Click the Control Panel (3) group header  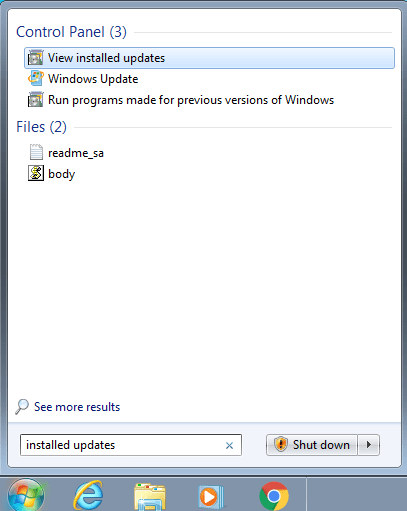click(71, 32)
